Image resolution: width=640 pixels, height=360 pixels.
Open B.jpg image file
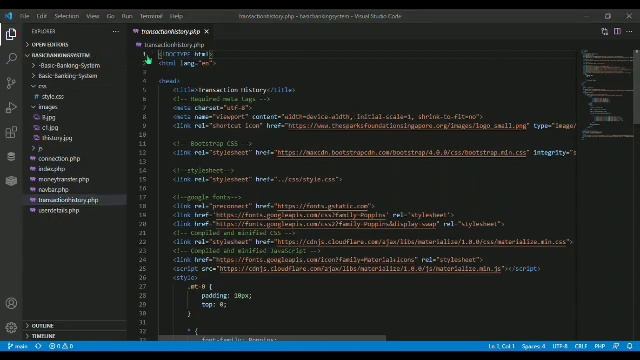click(74, 117)
